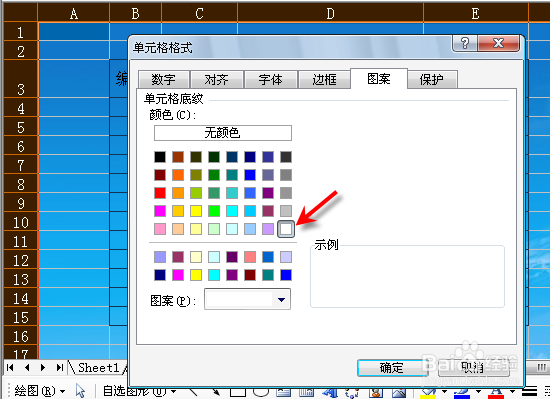Pick the white swatch next to lavender
Viewport: 550px width, 399px height.
click(286, 229)
